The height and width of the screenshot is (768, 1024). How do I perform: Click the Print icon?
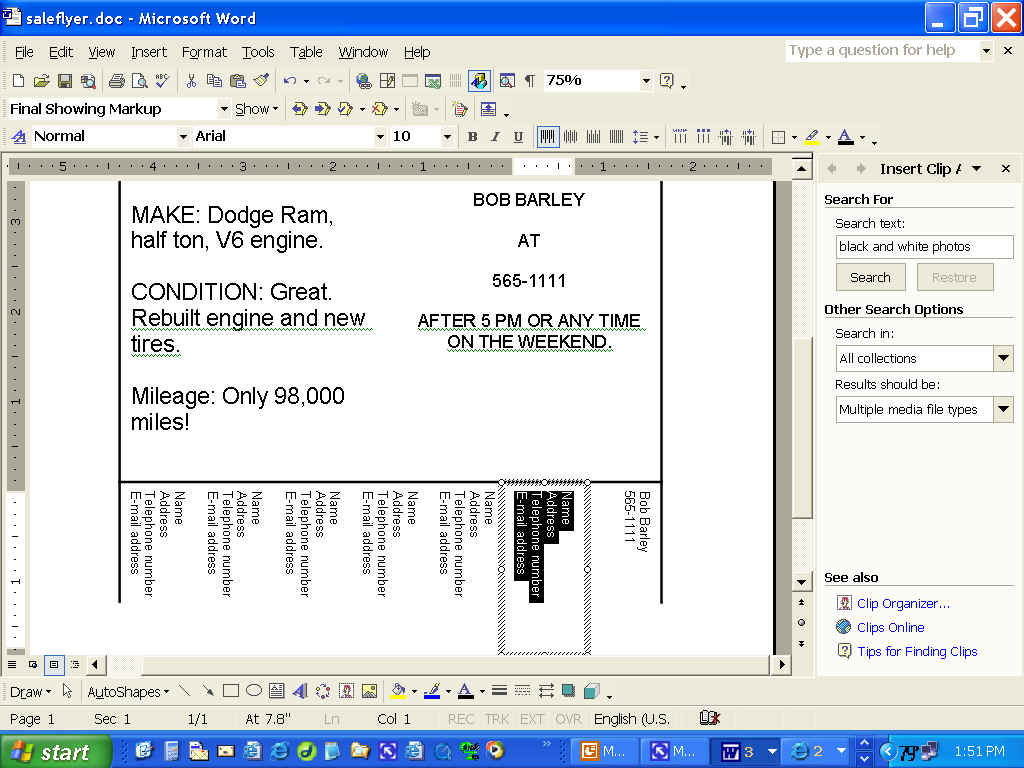[116, 81]
